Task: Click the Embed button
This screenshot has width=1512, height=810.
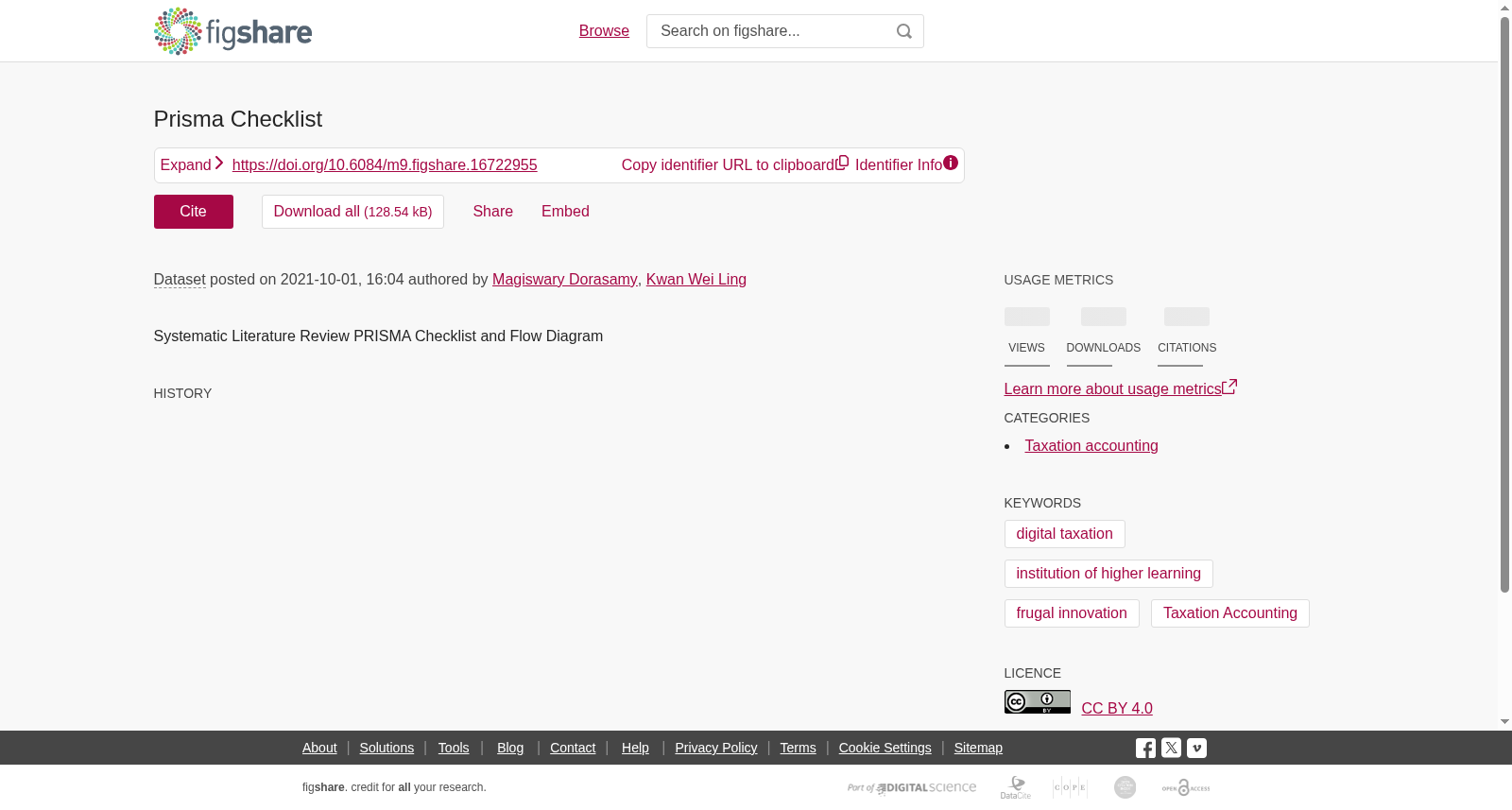Action: click(565, 212)
